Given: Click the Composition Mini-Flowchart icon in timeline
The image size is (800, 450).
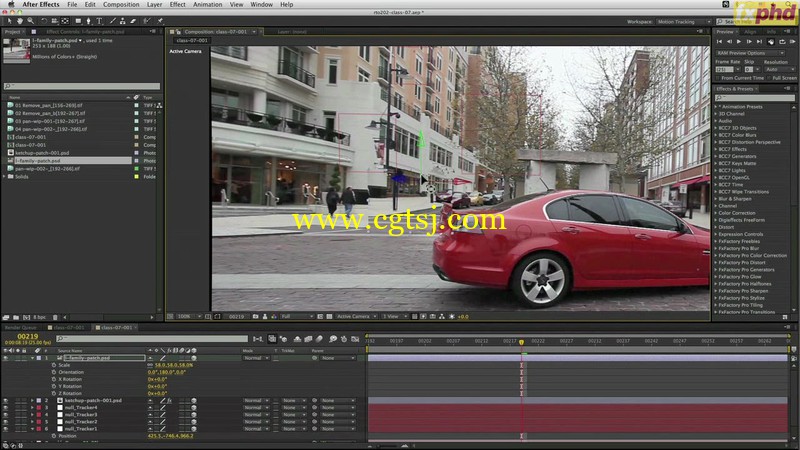Looking at the screenshot, I should pyautogui.click(x=258, y=339).
